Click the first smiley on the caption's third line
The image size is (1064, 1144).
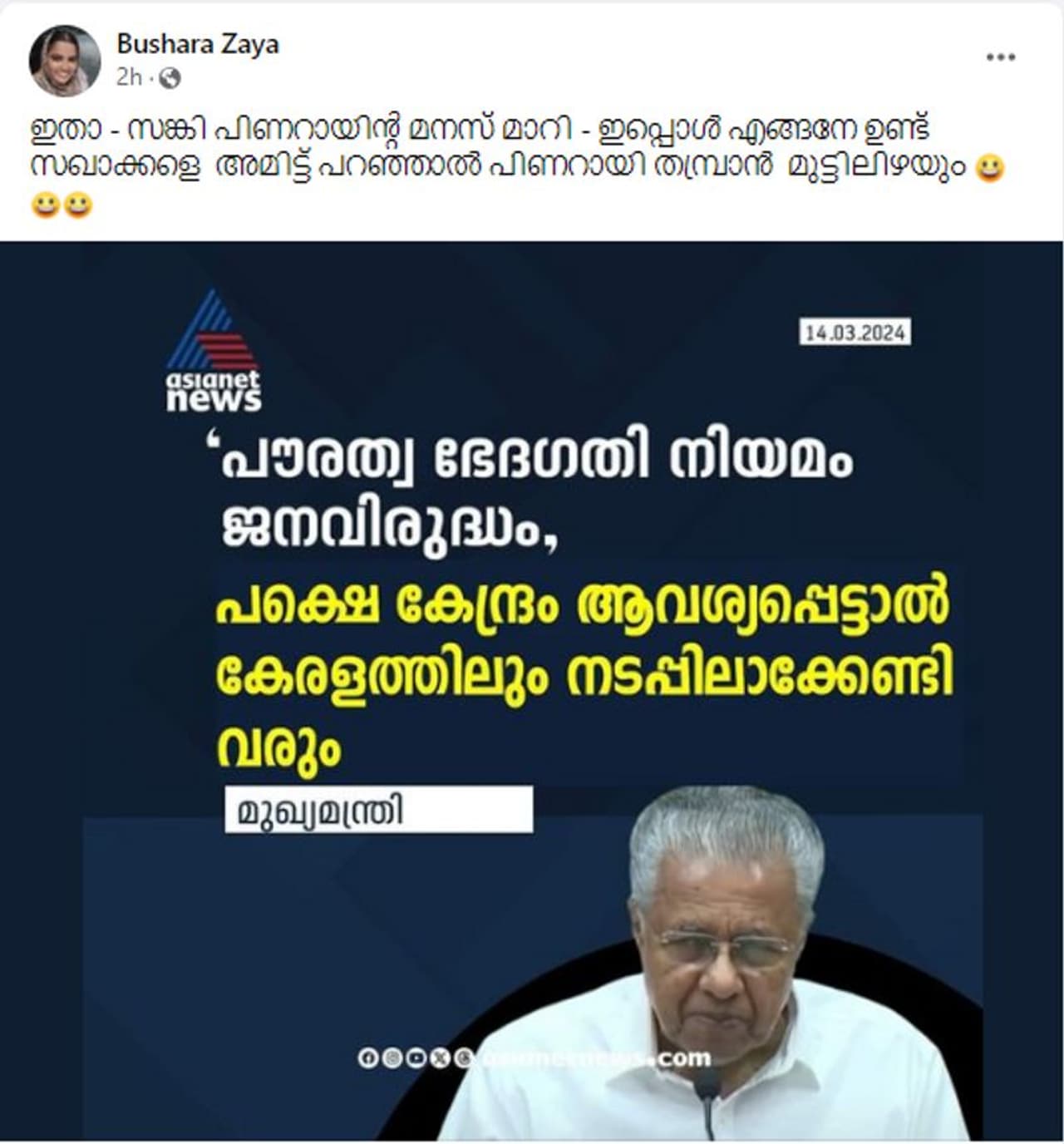coord(44,205)
